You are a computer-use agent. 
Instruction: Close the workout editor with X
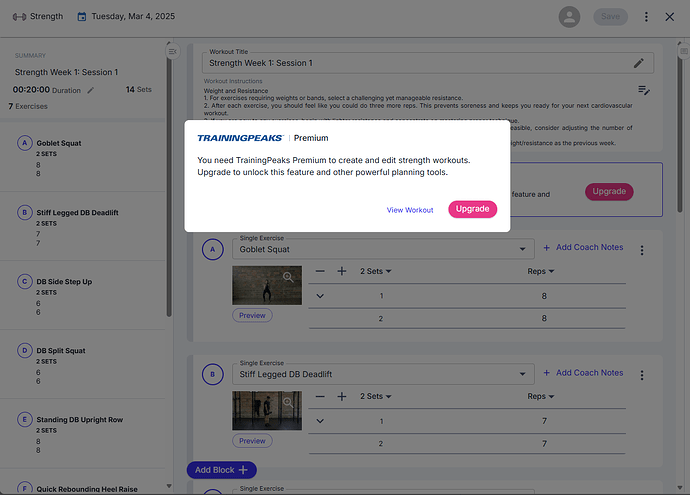tap(669, 17)
